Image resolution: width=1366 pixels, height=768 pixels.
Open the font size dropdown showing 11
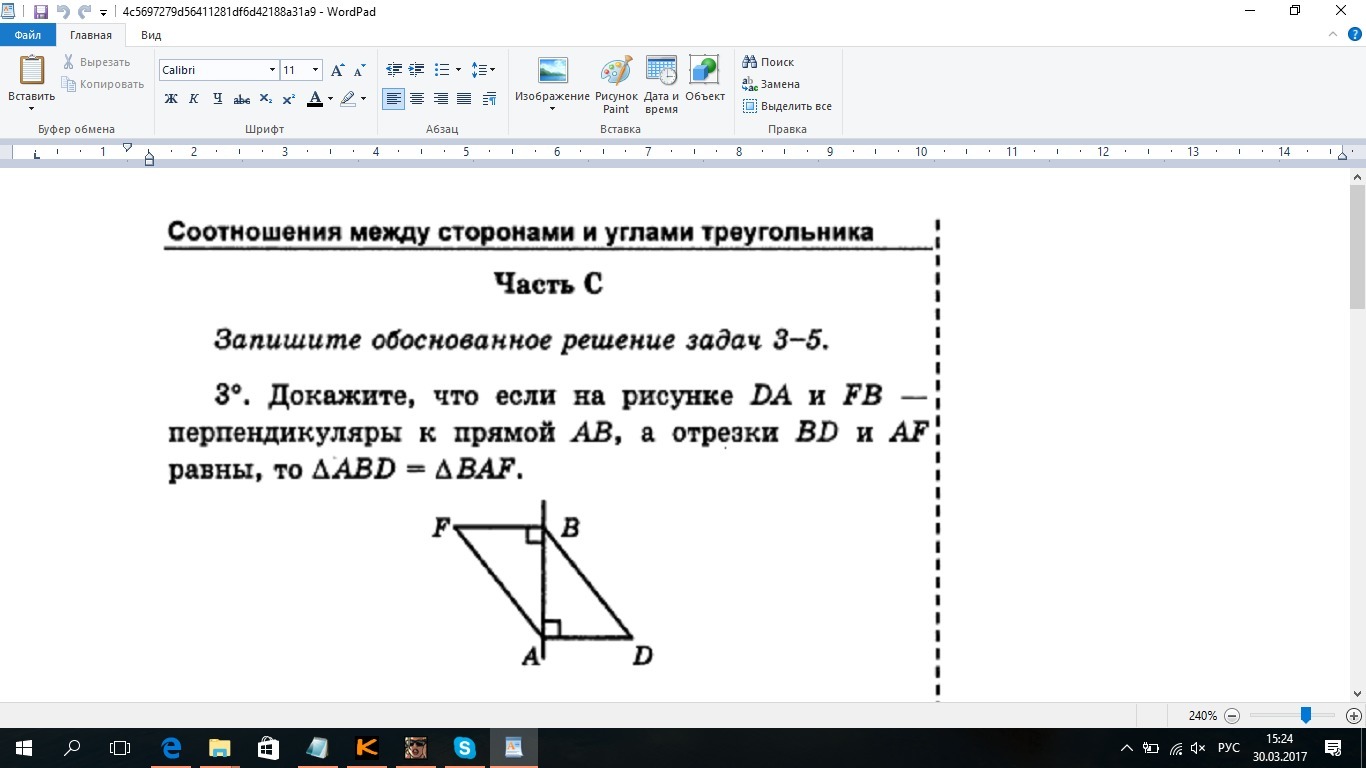pos(313,70)
